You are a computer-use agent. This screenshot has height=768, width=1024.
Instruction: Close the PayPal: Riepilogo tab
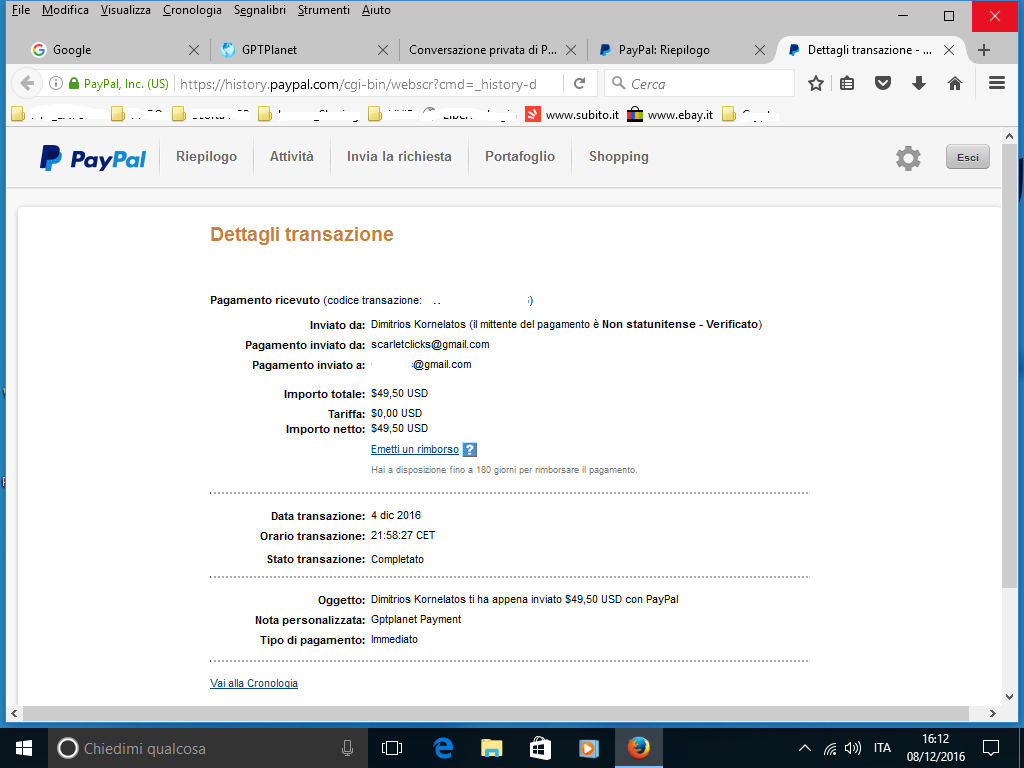(760, 50)
